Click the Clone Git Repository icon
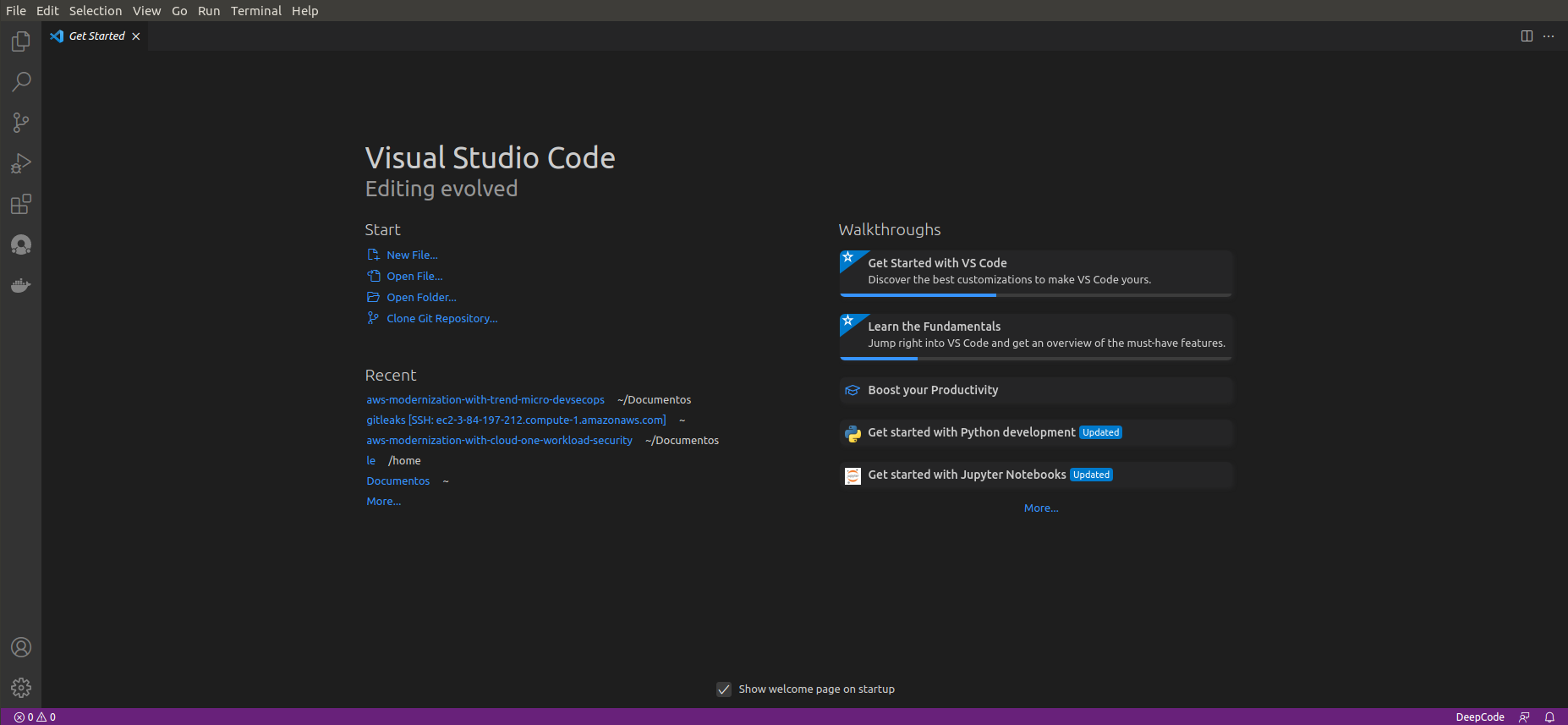This screenshot has width=1568, height=725. [373, 318]
